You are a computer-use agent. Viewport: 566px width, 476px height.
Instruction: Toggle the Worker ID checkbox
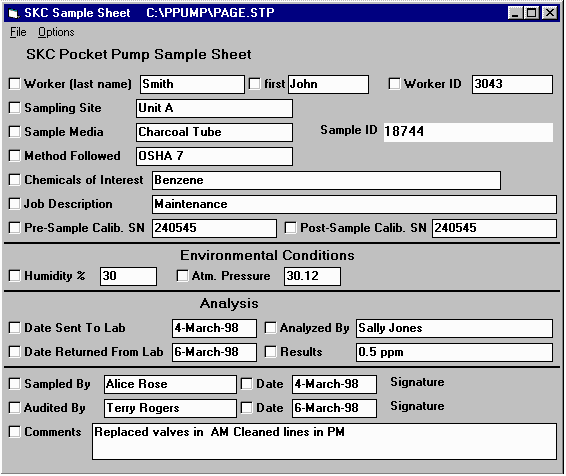coord(394,84)
